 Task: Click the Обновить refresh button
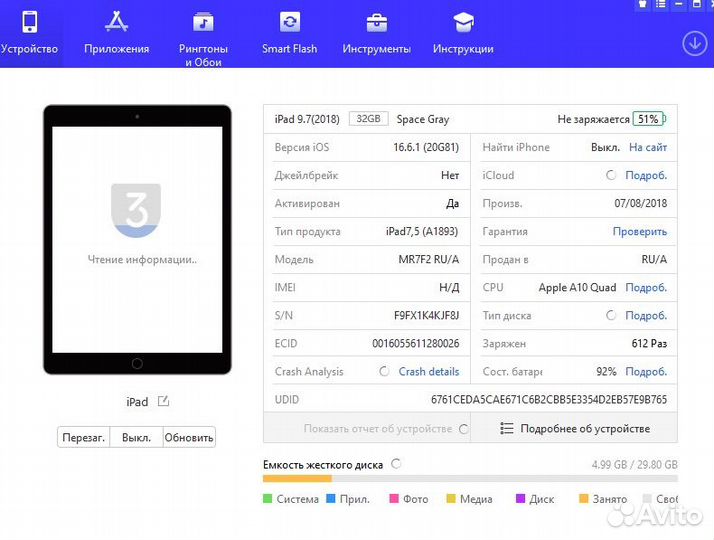click(189, 438)
